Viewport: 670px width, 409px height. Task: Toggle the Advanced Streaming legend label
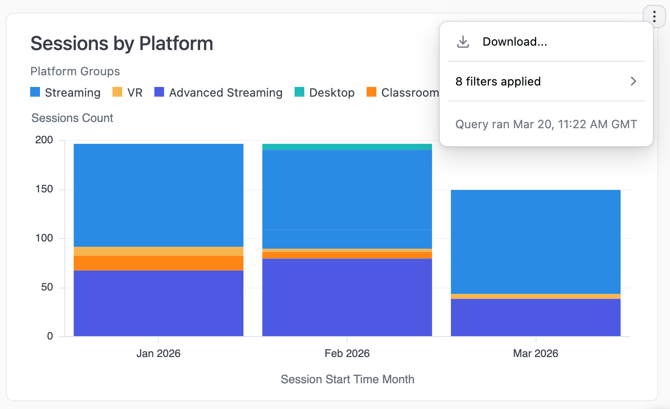(225, 93)
